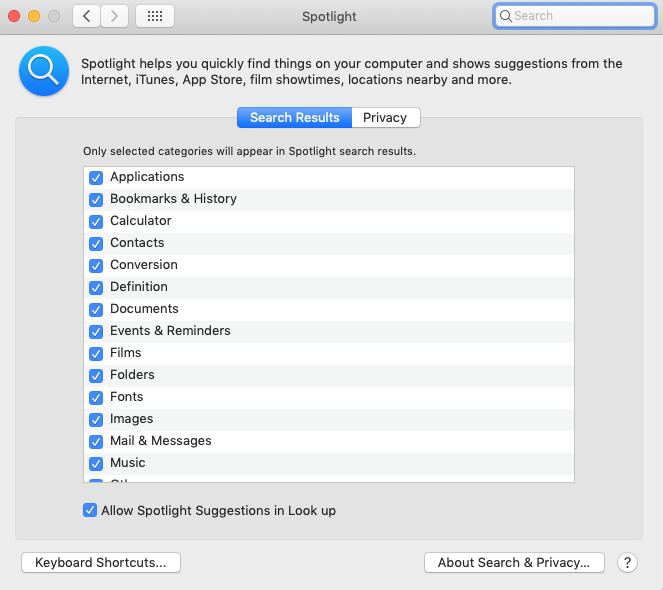Uncheck the Images category
663x590 pixels.
tap(96, 420)
